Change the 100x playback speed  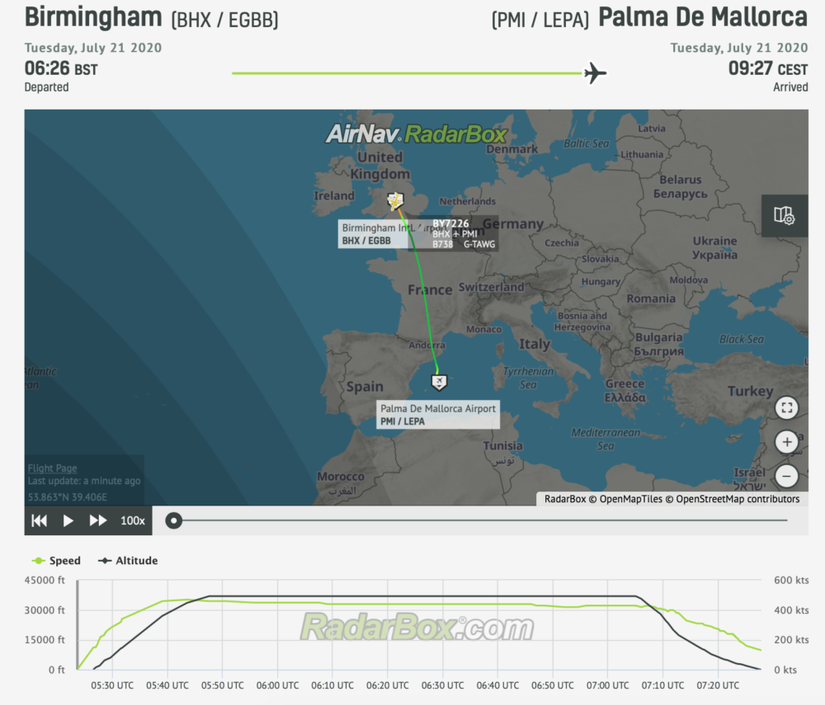click(x=133, y=521)
